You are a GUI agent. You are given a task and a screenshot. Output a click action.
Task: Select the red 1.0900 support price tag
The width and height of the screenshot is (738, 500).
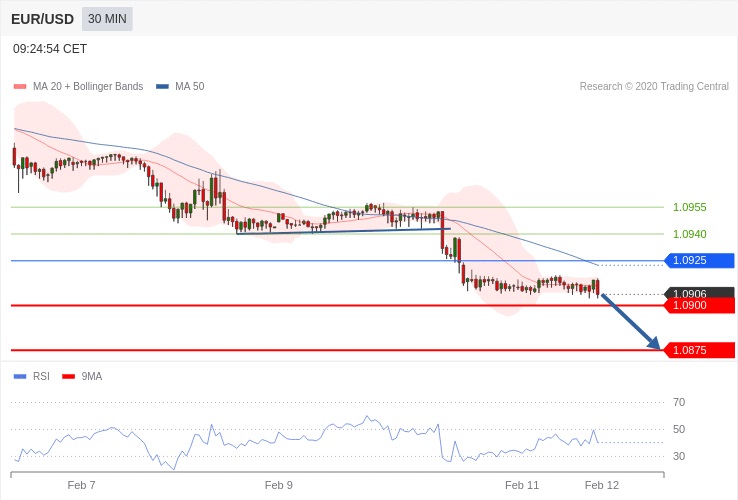699,306
